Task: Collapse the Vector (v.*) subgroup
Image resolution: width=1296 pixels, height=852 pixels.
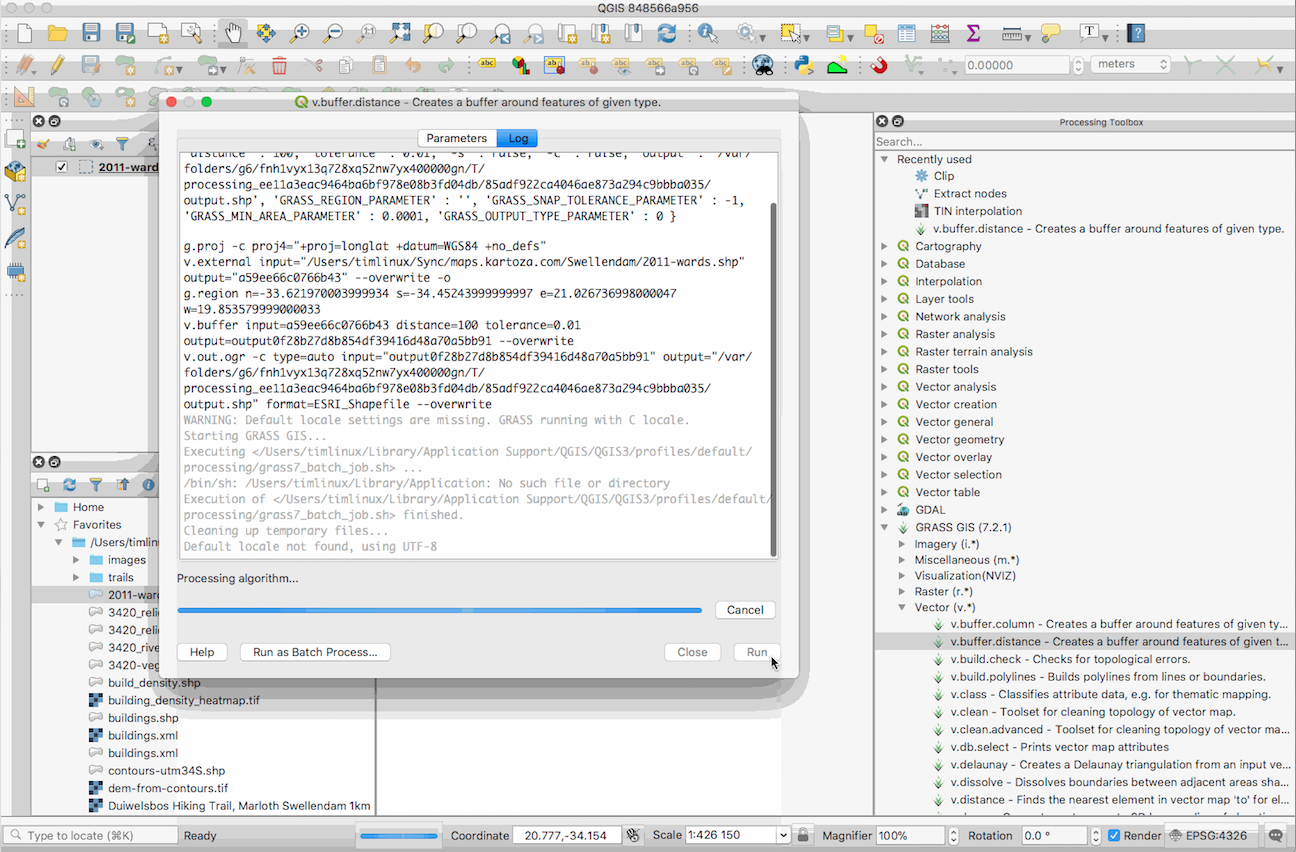Action: pyautogui.click(x=903, y=607)
